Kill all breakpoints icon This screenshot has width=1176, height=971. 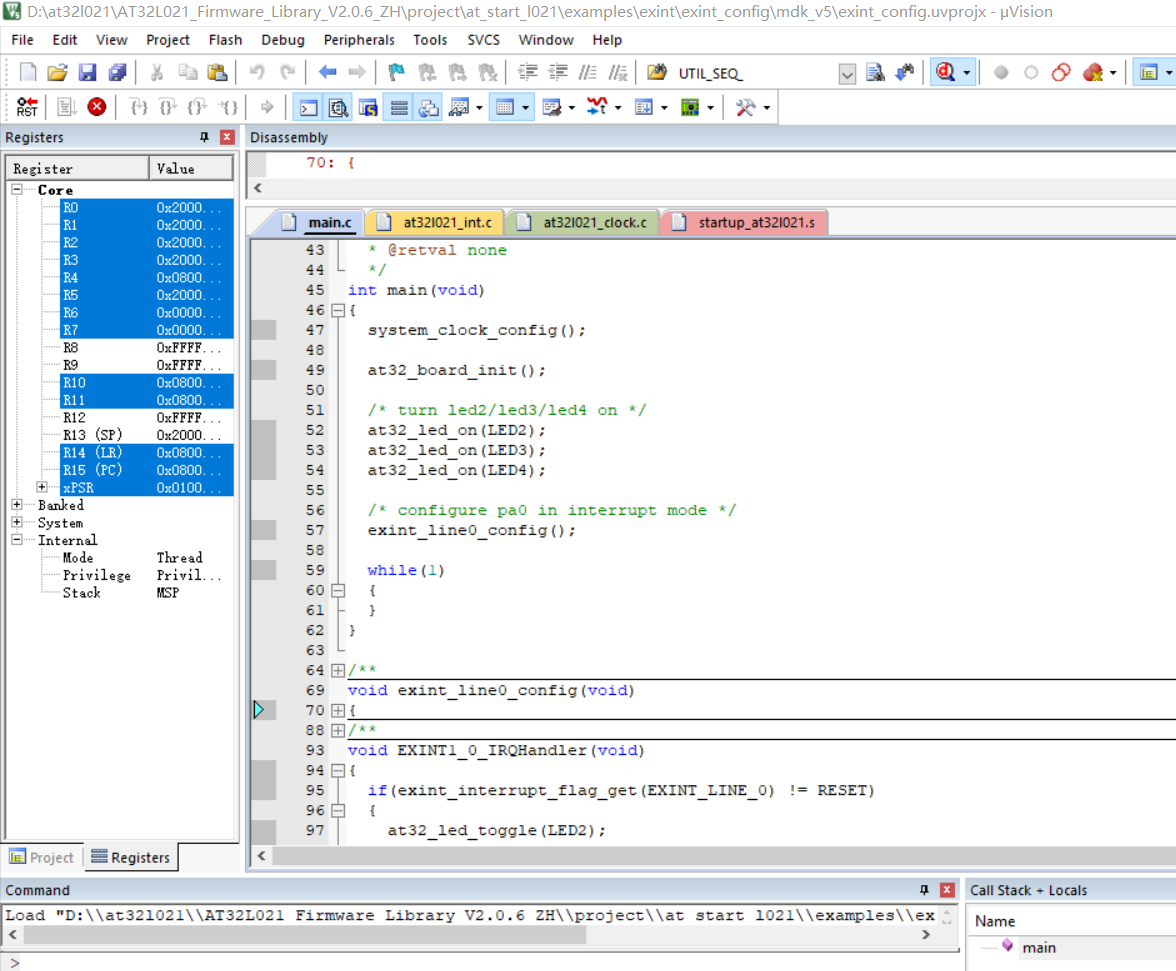pyautogui.click(x=1094, y=73)
